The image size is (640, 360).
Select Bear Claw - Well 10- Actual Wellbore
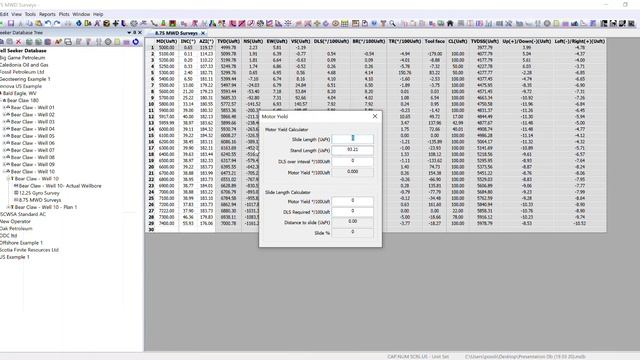(x=60, y=186)
